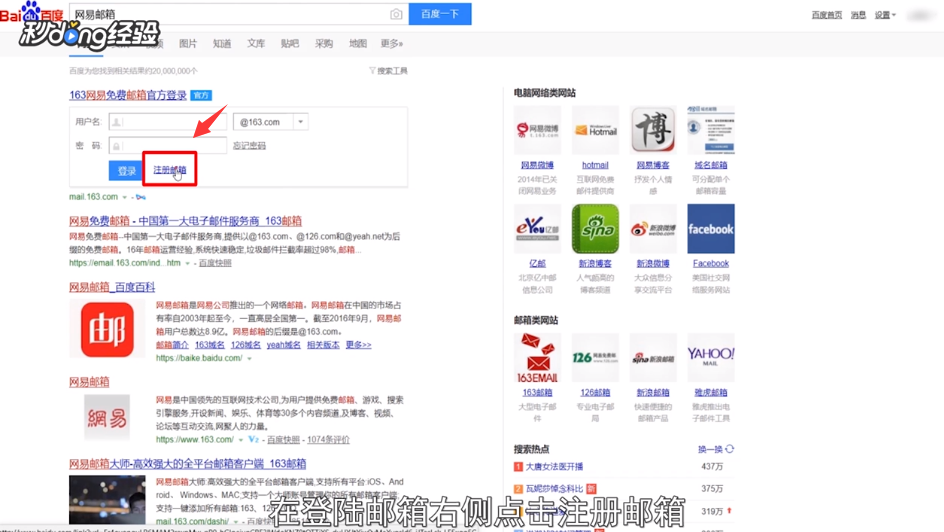Open the 网易邮箱 result heading link
This screenshot has height=532, width=944.
[x=89, y=382]
